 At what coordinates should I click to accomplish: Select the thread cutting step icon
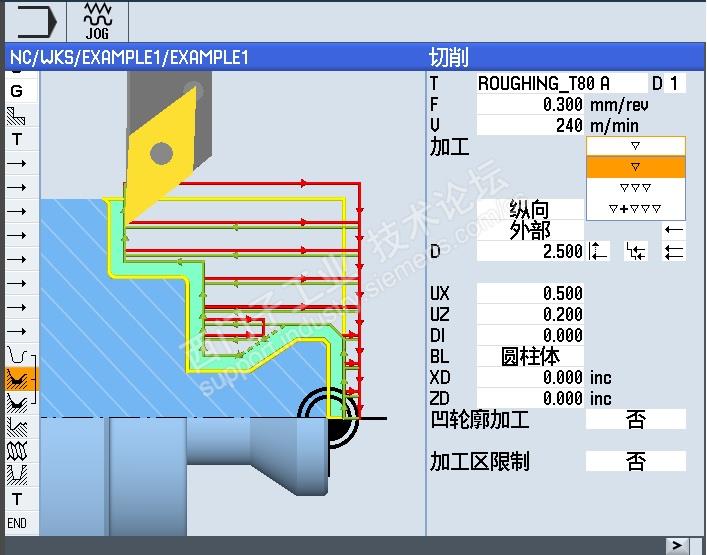tap(17, 451)
